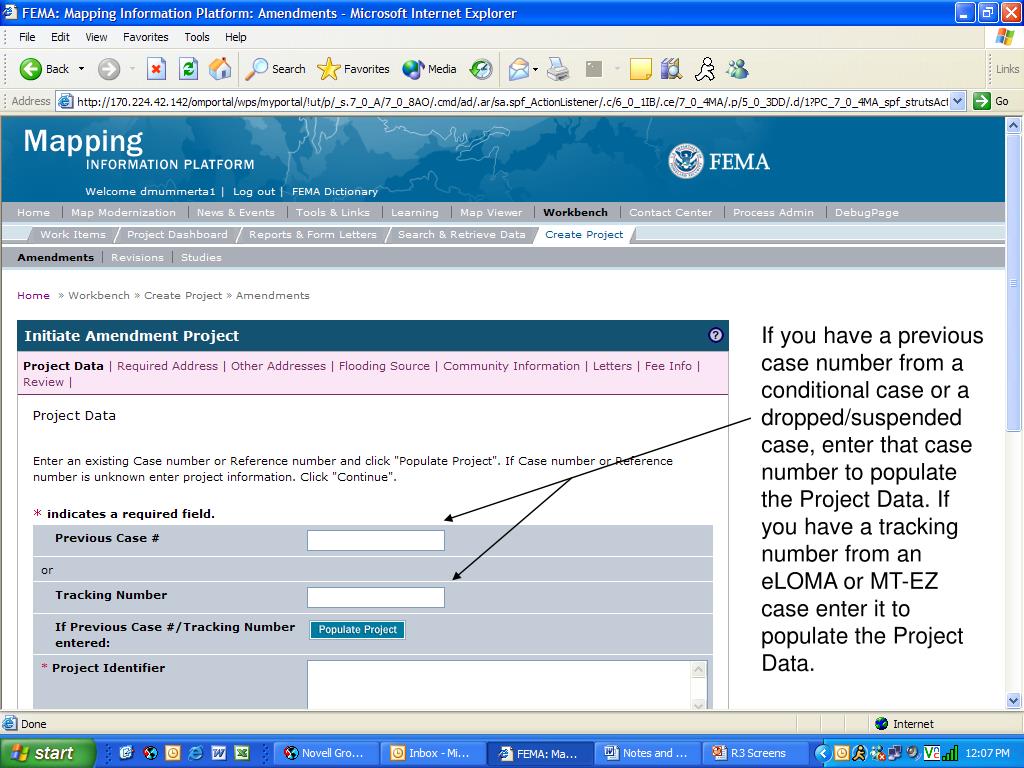Click the Print icon in toolbar

tap(558, 69)
